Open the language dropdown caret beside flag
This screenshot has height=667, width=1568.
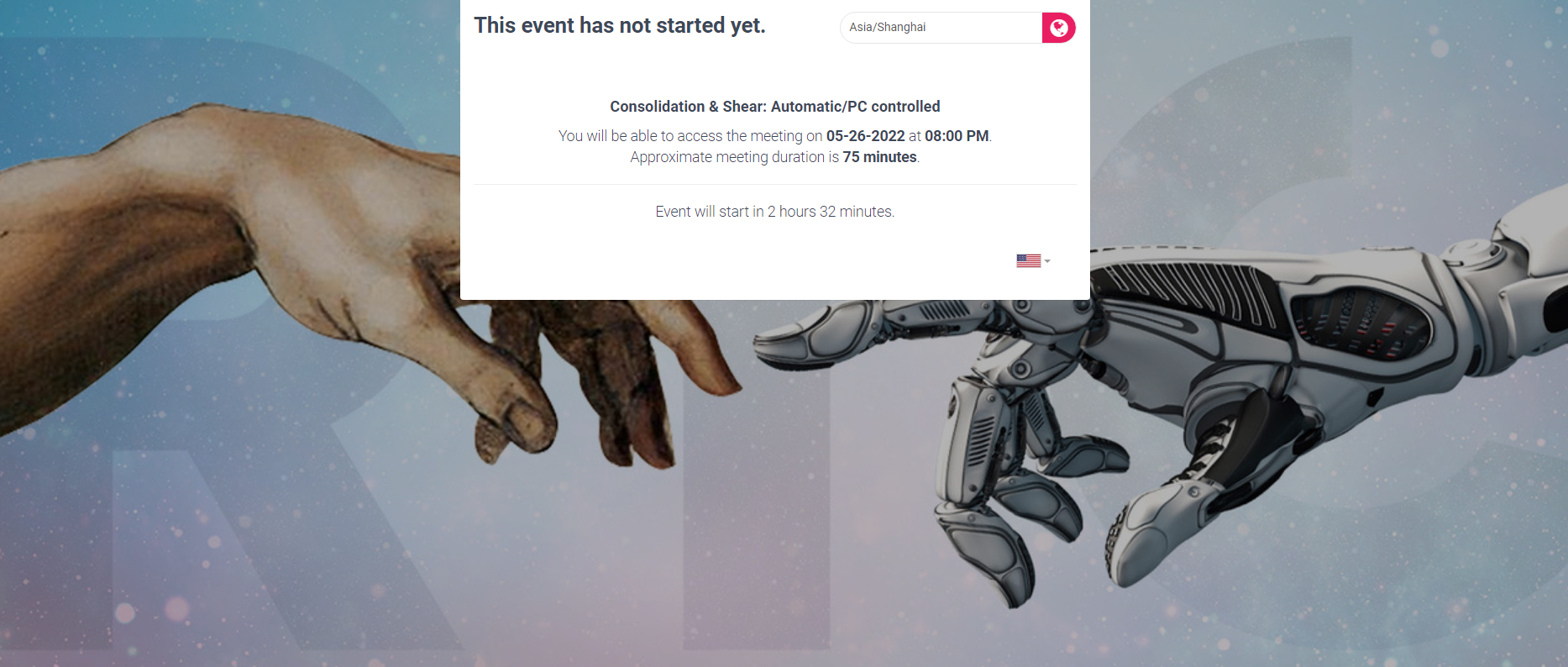pos(1047,261)
